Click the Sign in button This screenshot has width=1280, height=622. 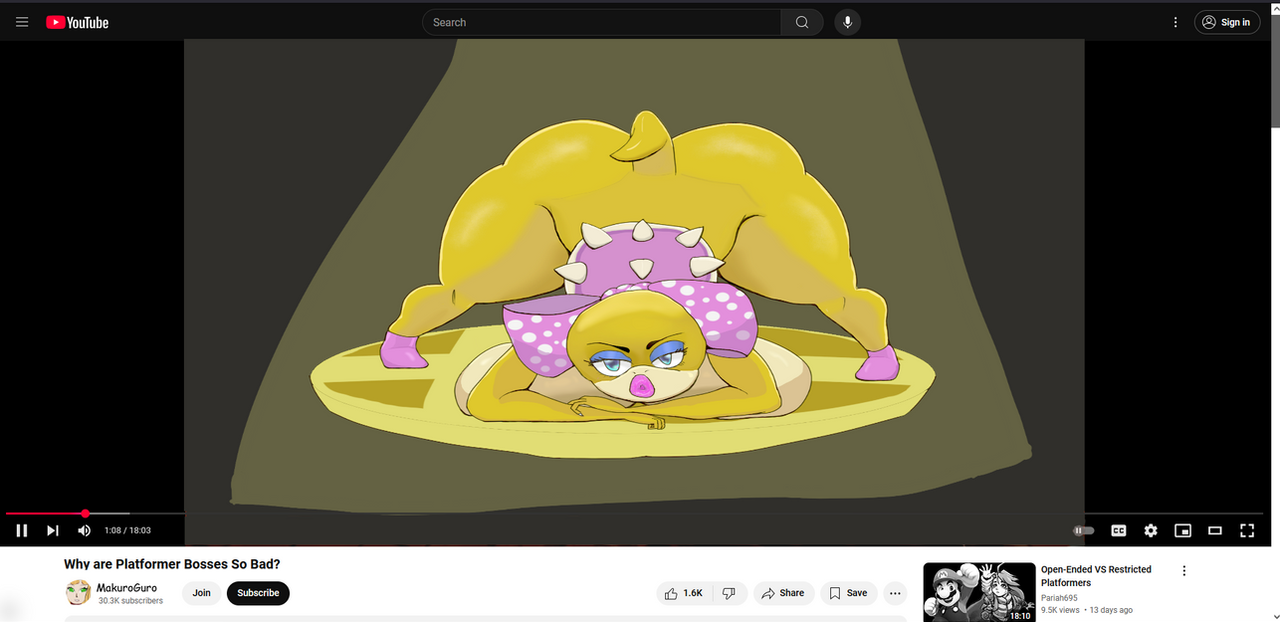click(x=1227, y=22)
